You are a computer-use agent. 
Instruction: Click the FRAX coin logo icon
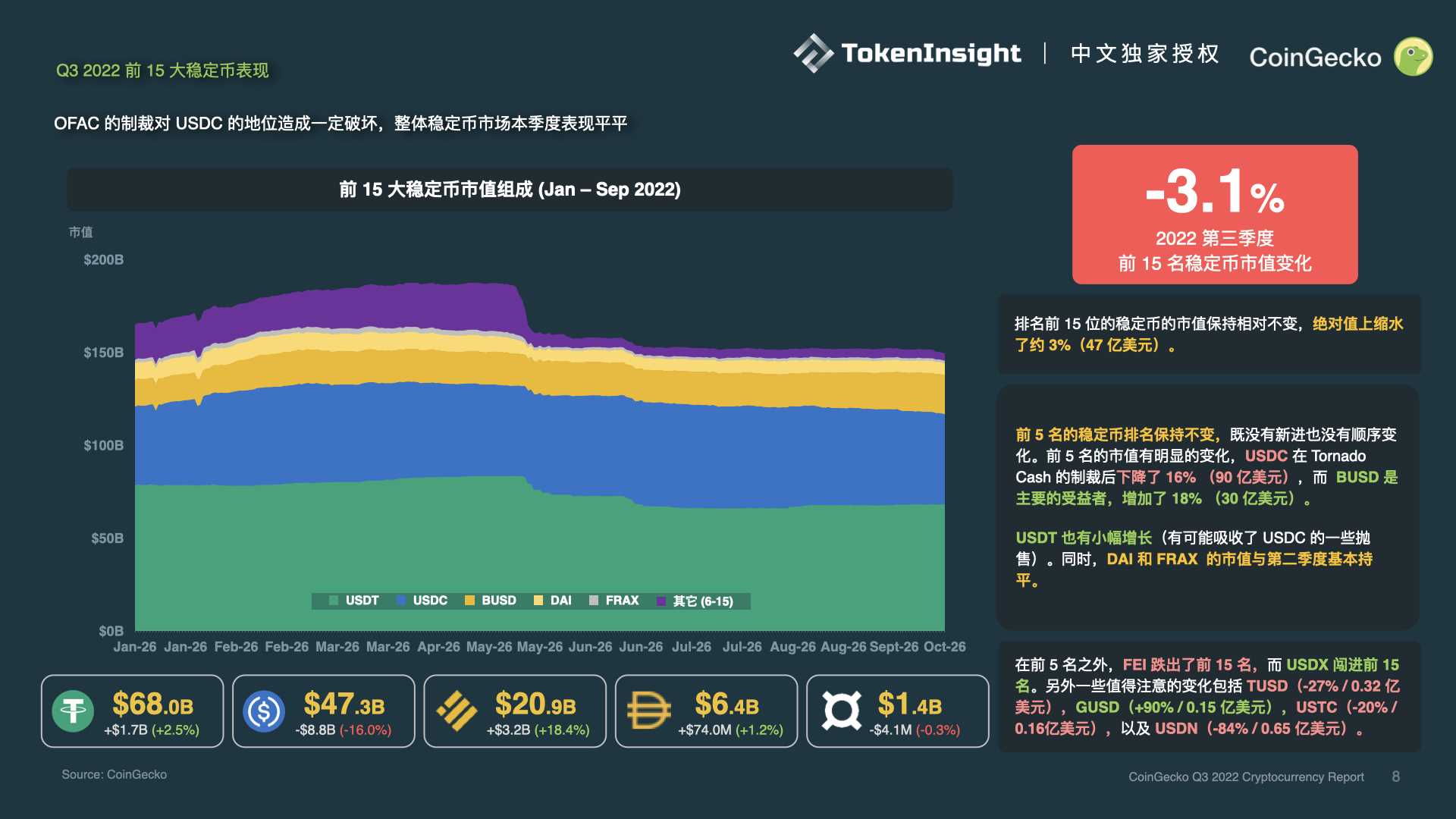[841, 711]
